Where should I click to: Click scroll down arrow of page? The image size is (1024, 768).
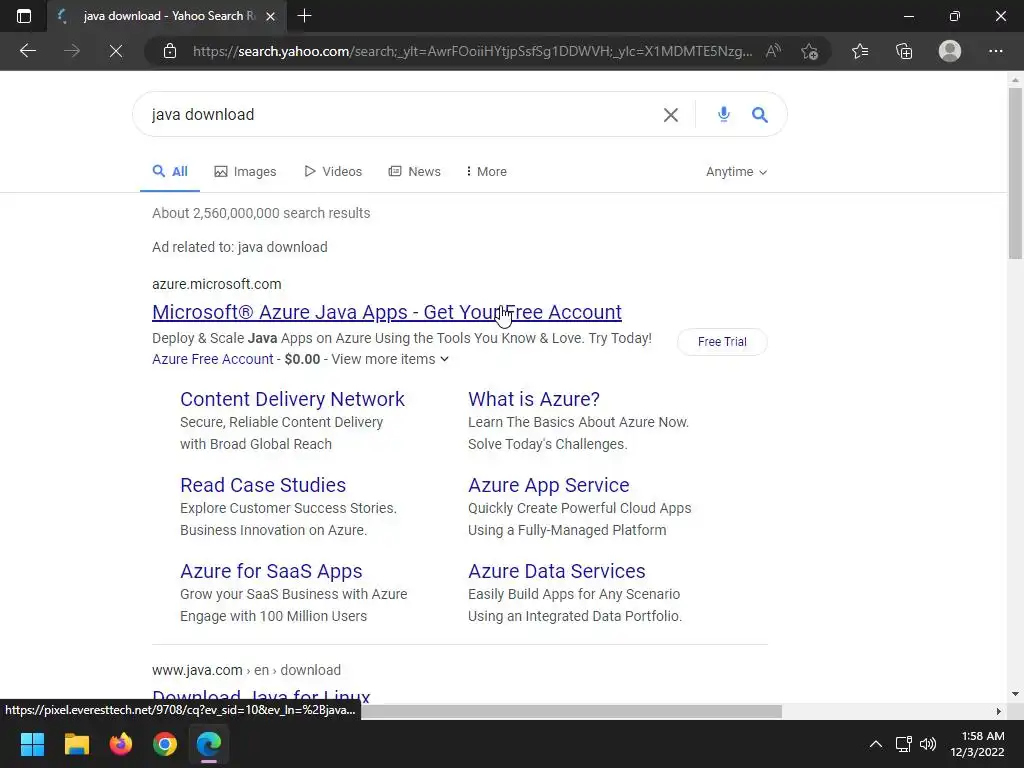click(1015, 694)
